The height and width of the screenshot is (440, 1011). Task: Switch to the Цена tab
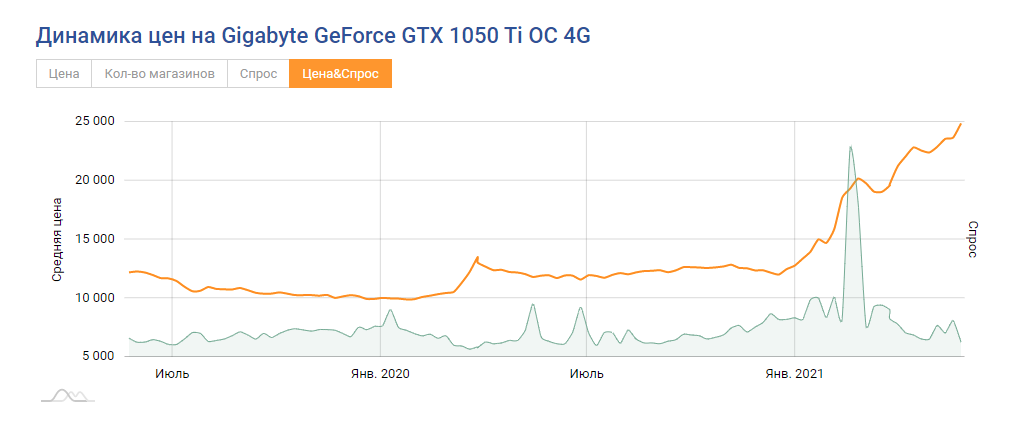tap(64, 74)
